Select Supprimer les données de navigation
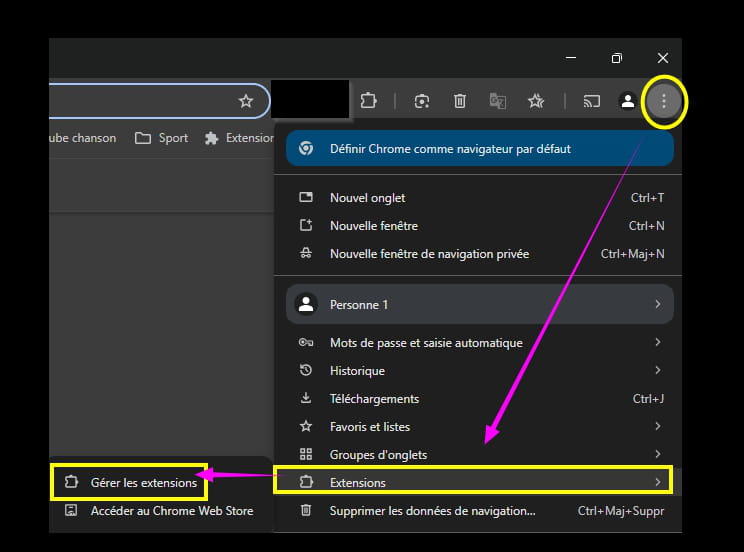Viewport: 744px width, 552px height. point(479,511)
